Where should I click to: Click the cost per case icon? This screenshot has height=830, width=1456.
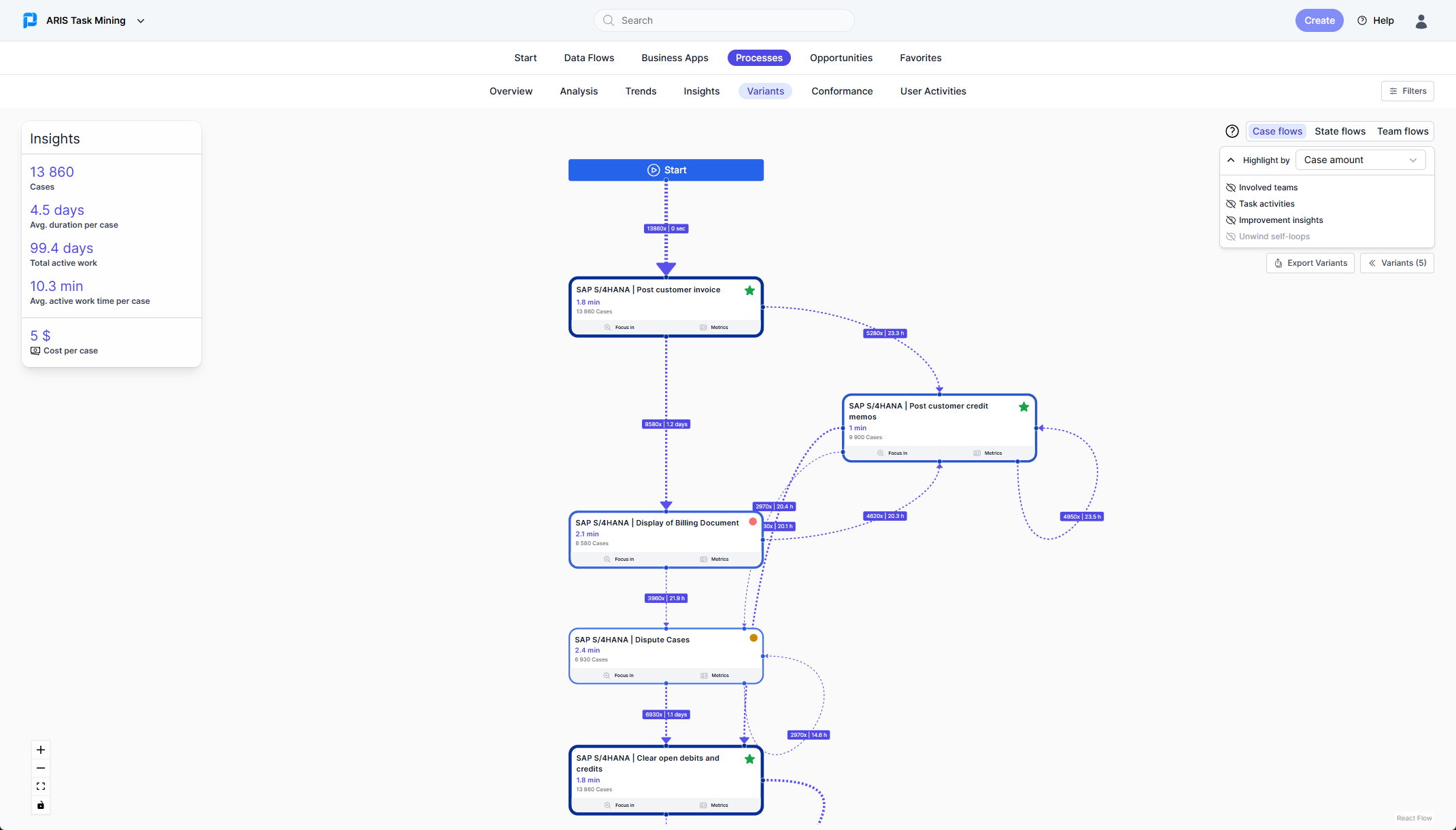(35, 351)
